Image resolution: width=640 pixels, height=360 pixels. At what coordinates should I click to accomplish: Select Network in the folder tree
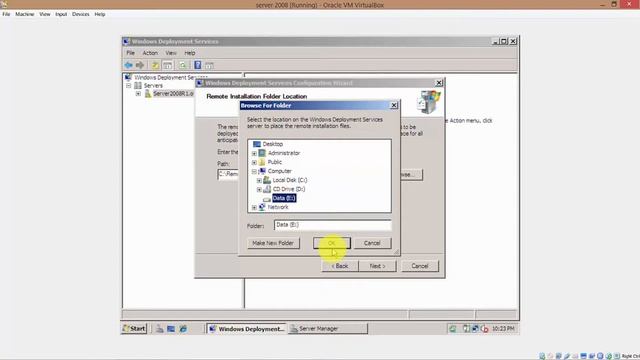tap(278, 207)
